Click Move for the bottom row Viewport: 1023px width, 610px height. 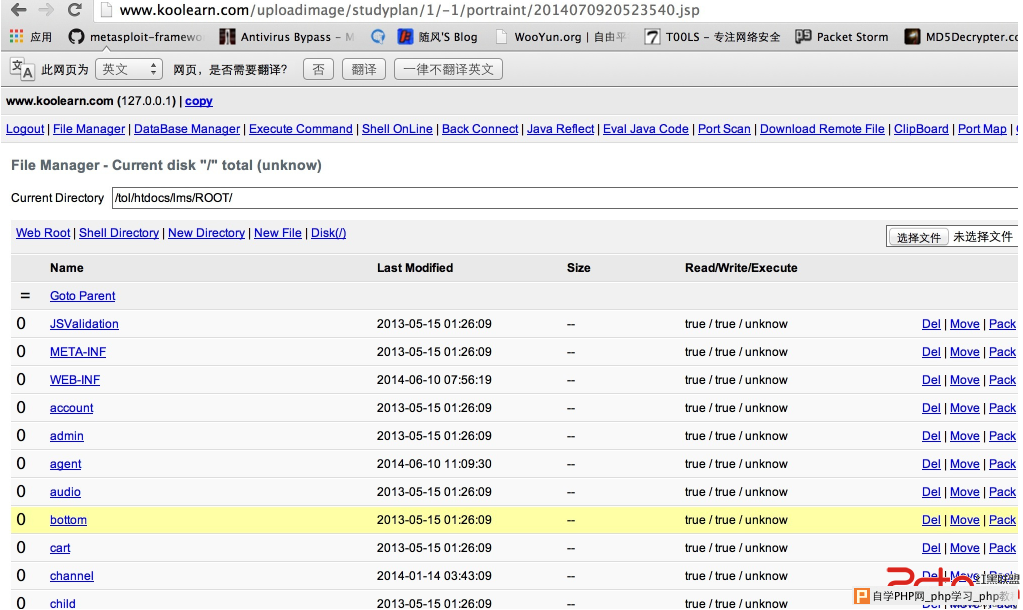point(965,521)
